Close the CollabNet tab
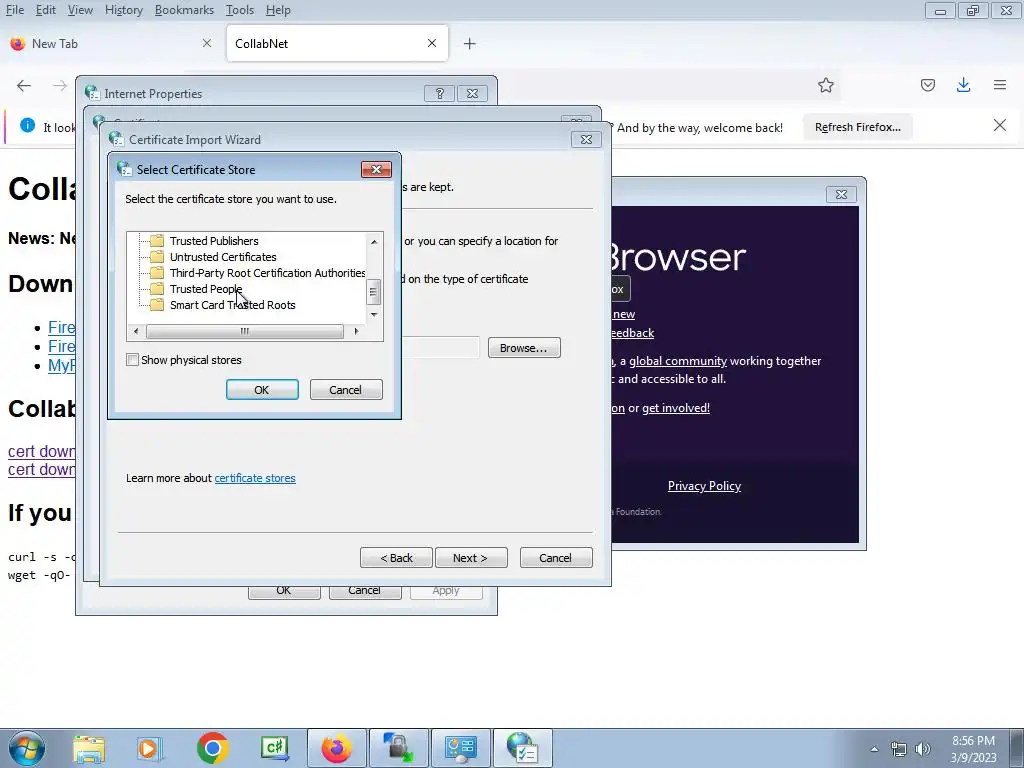 [x=432, y=43]
